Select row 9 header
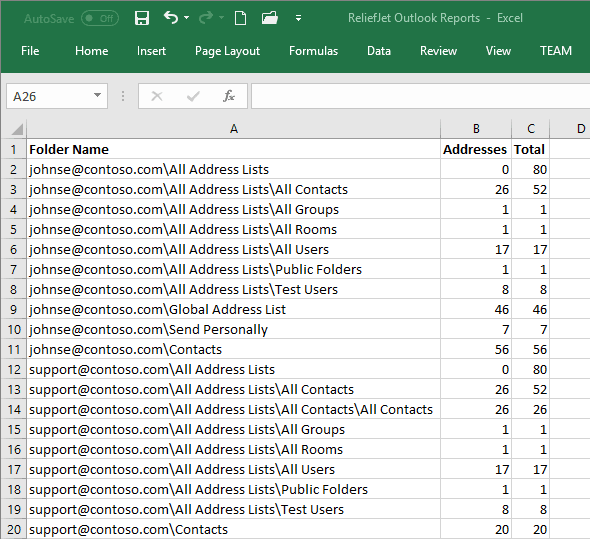Screen dimensions: 590x539 click(x=14, y=309)
